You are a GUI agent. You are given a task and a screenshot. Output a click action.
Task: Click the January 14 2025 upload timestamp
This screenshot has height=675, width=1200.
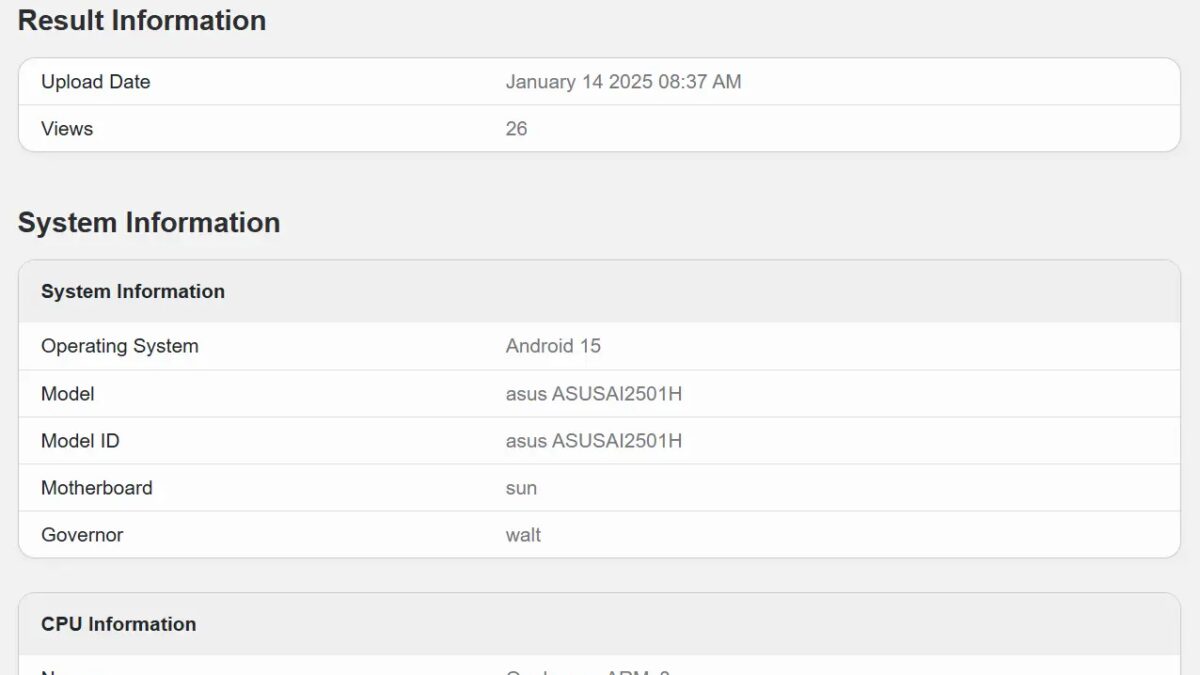coord(623,82)
